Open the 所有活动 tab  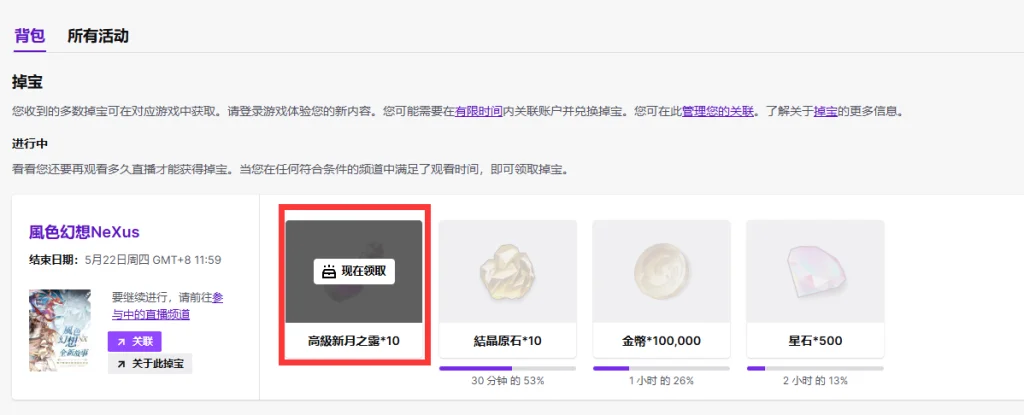coord(98,36)
